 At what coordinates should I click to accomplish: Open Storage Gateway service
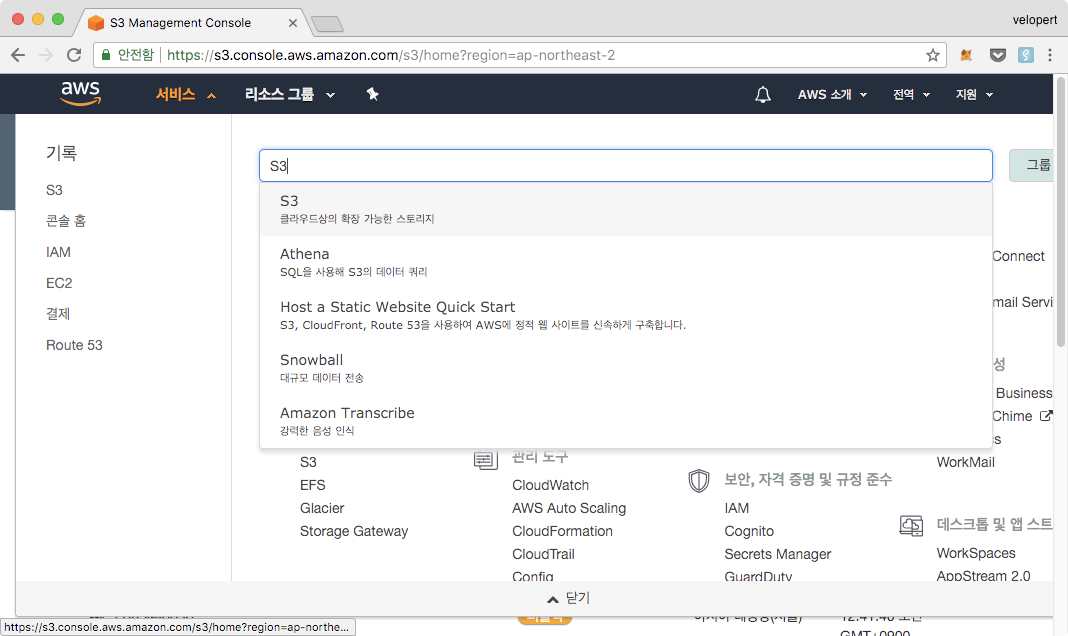coord(354,531)
